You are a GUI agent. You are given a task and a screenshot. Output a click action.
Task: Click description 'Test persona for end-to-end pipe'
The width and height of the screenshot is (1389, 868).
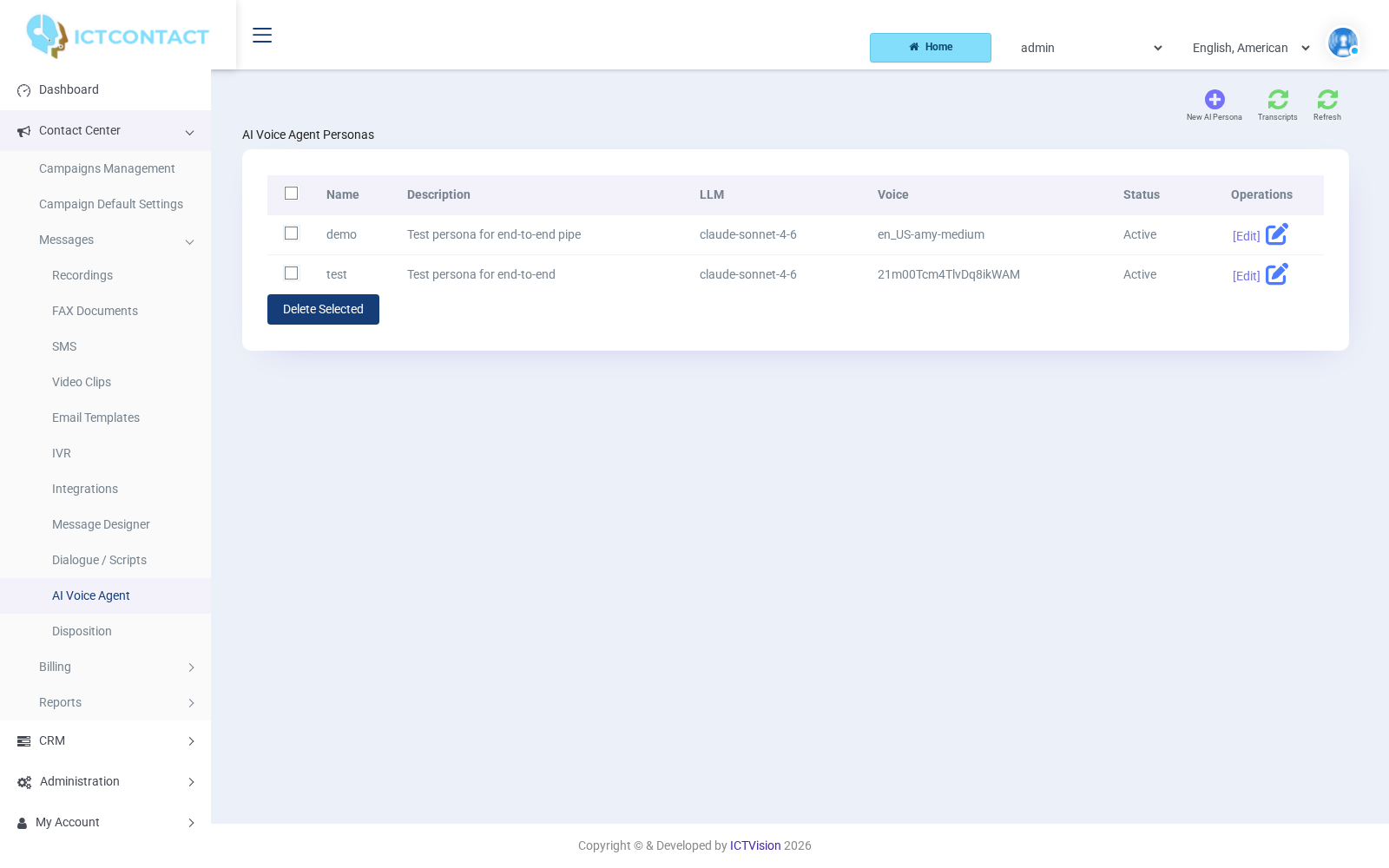click(x=494, y=234)
